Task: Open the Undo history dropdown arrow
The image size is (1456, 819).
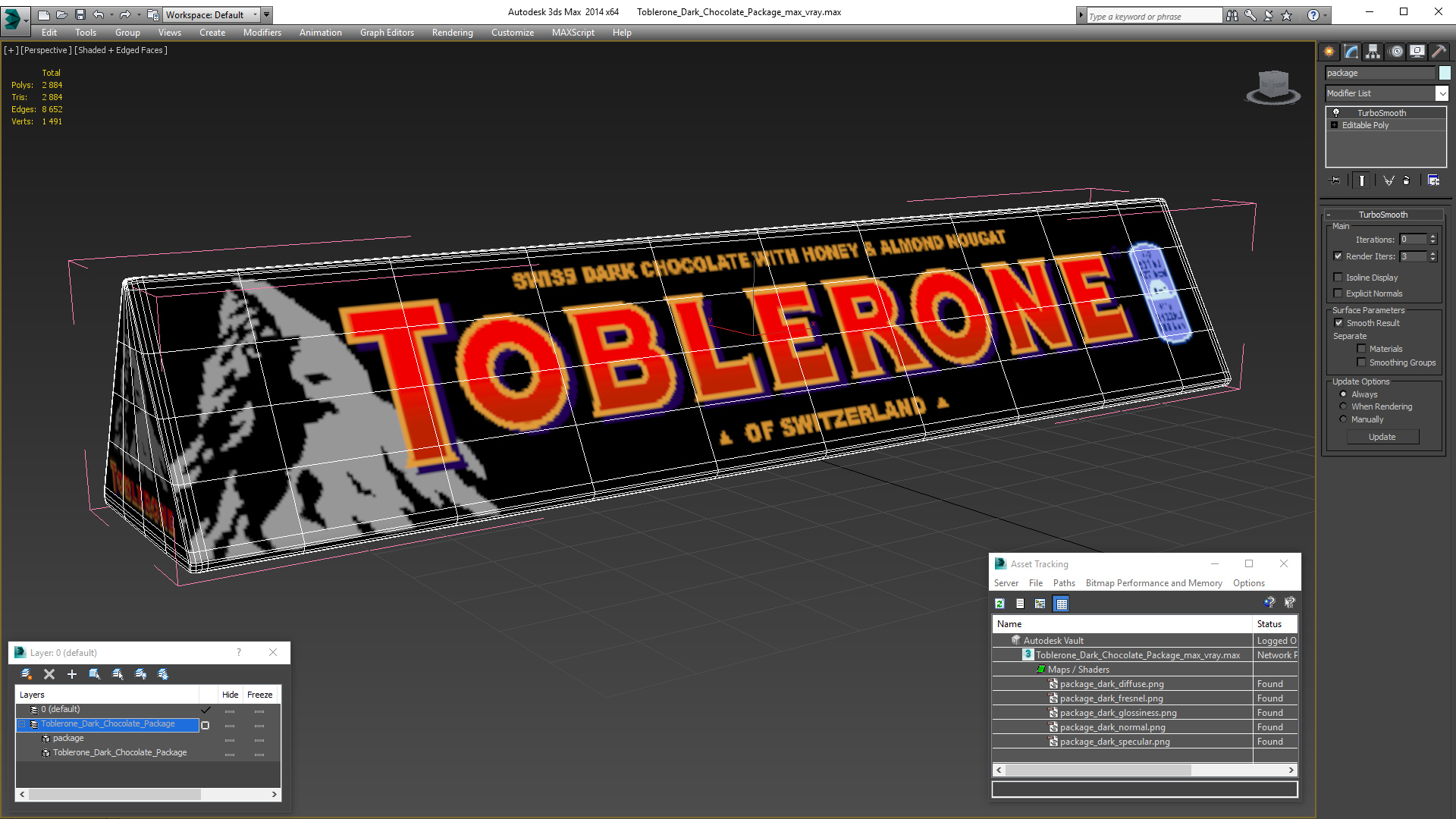Action: tap(111, 14)
